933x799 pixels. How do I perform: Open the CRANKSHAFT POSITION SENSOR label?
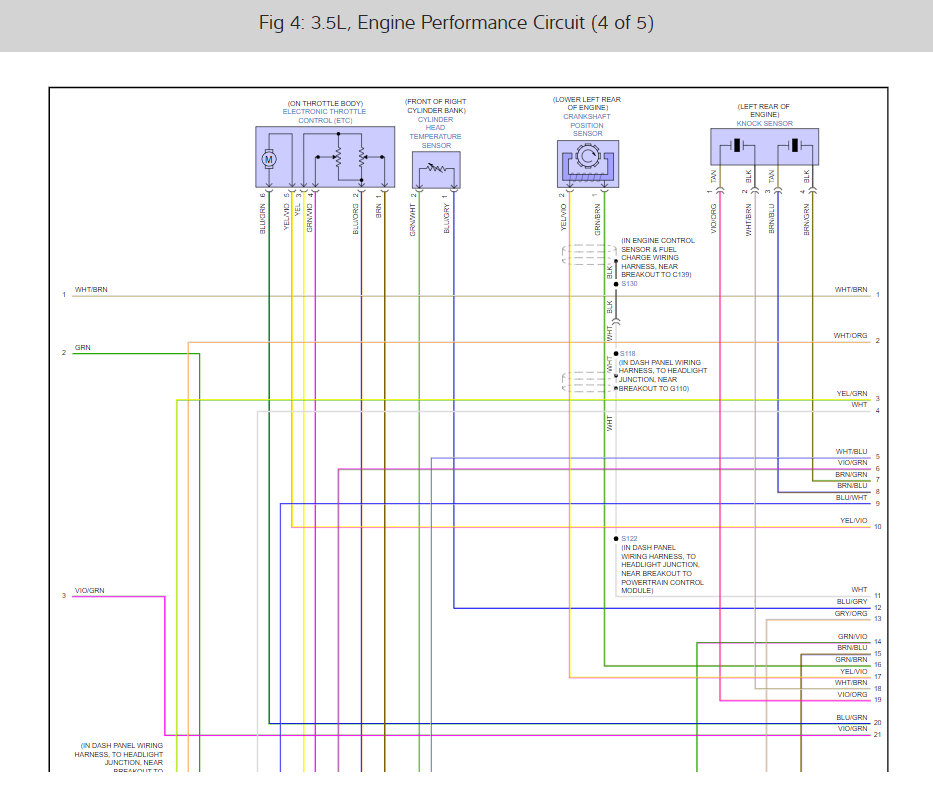(x=587, y=125)
